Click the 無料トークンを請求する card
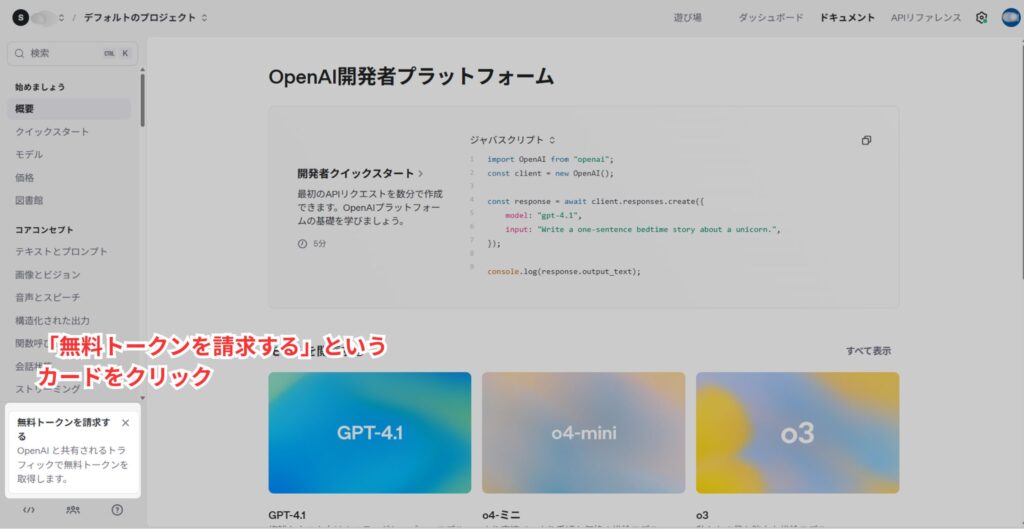 click(x=73, y=450)
